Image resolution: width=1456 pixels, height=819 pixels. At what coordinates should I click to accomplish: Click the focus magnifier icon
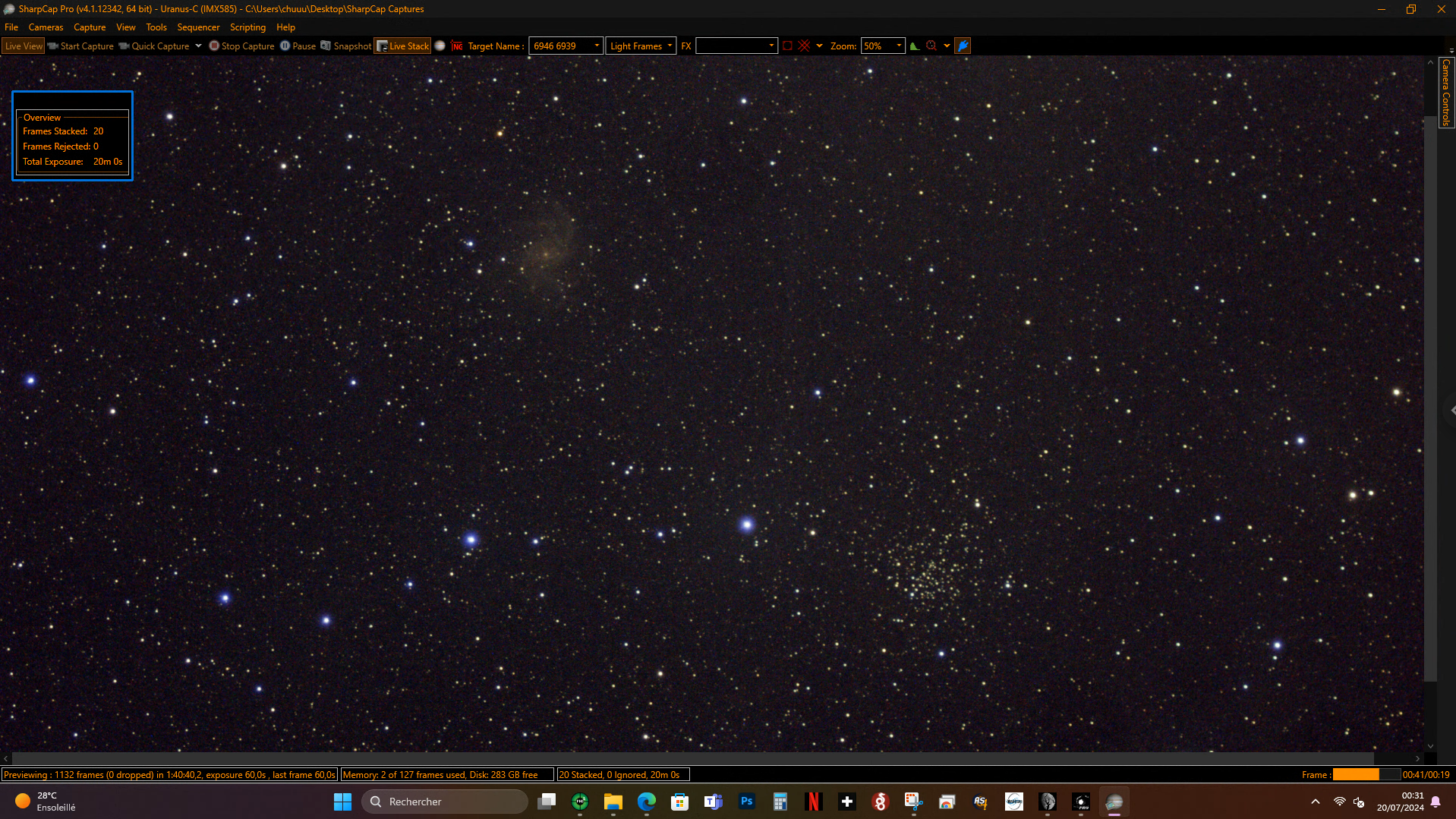pos(931,46)
